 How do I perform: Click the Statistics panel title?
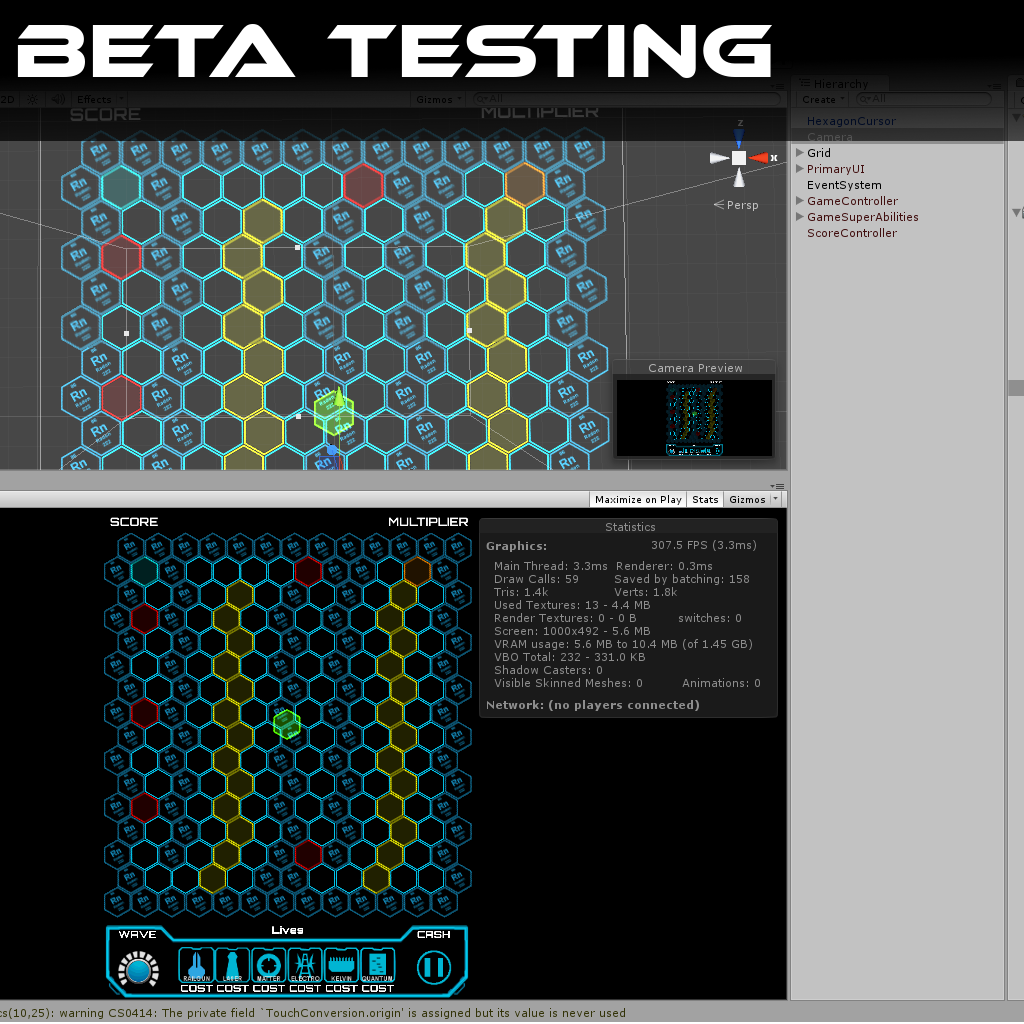click(x=630, y=527)
